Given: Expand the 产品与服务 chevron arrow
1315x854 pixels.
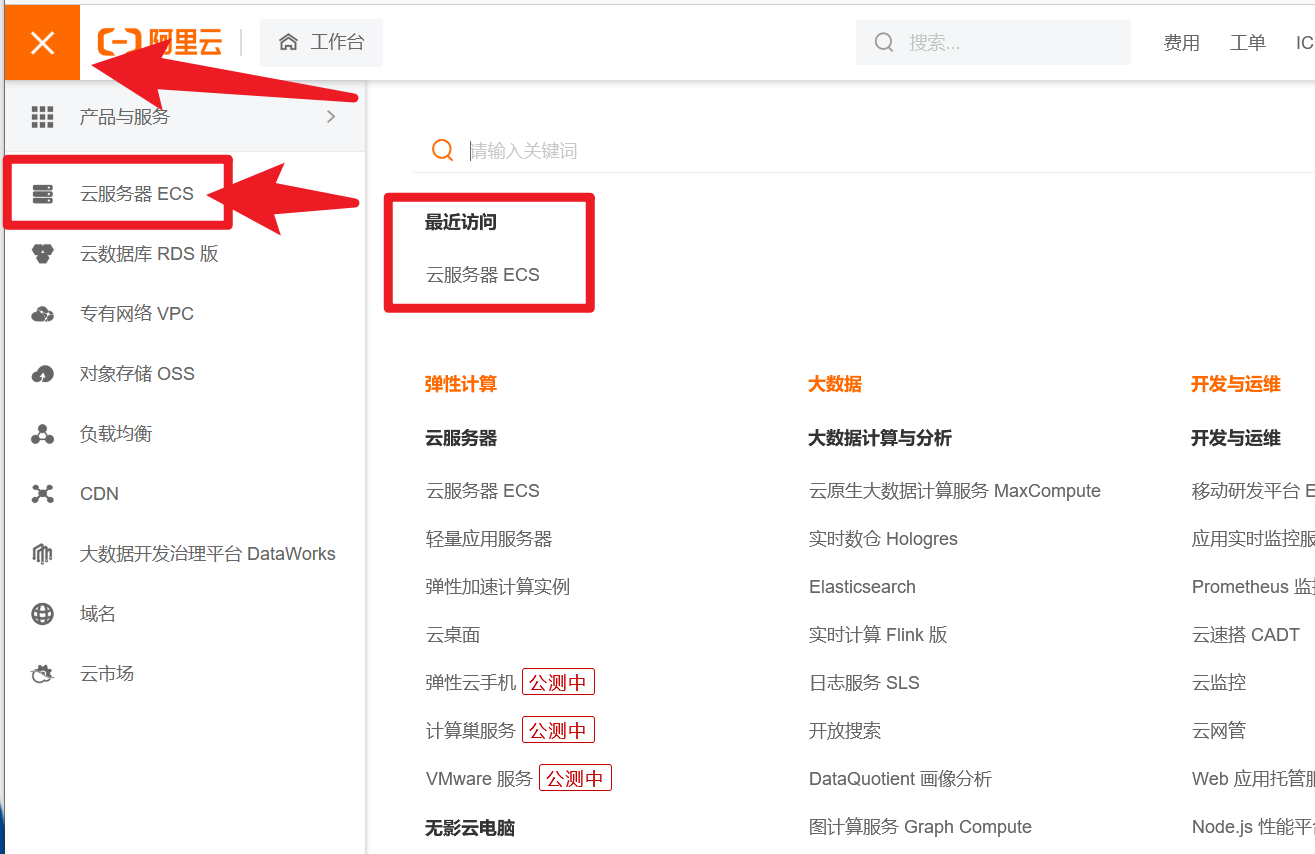Looking at the screenshot, I should point(331,117).
